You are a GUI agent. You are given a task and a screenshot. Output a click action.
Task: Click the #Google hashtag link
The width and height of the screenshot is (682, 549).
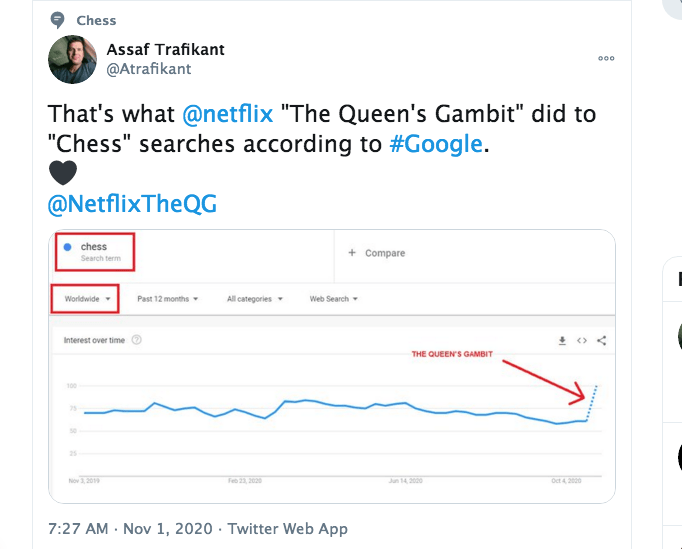(436, 144)
